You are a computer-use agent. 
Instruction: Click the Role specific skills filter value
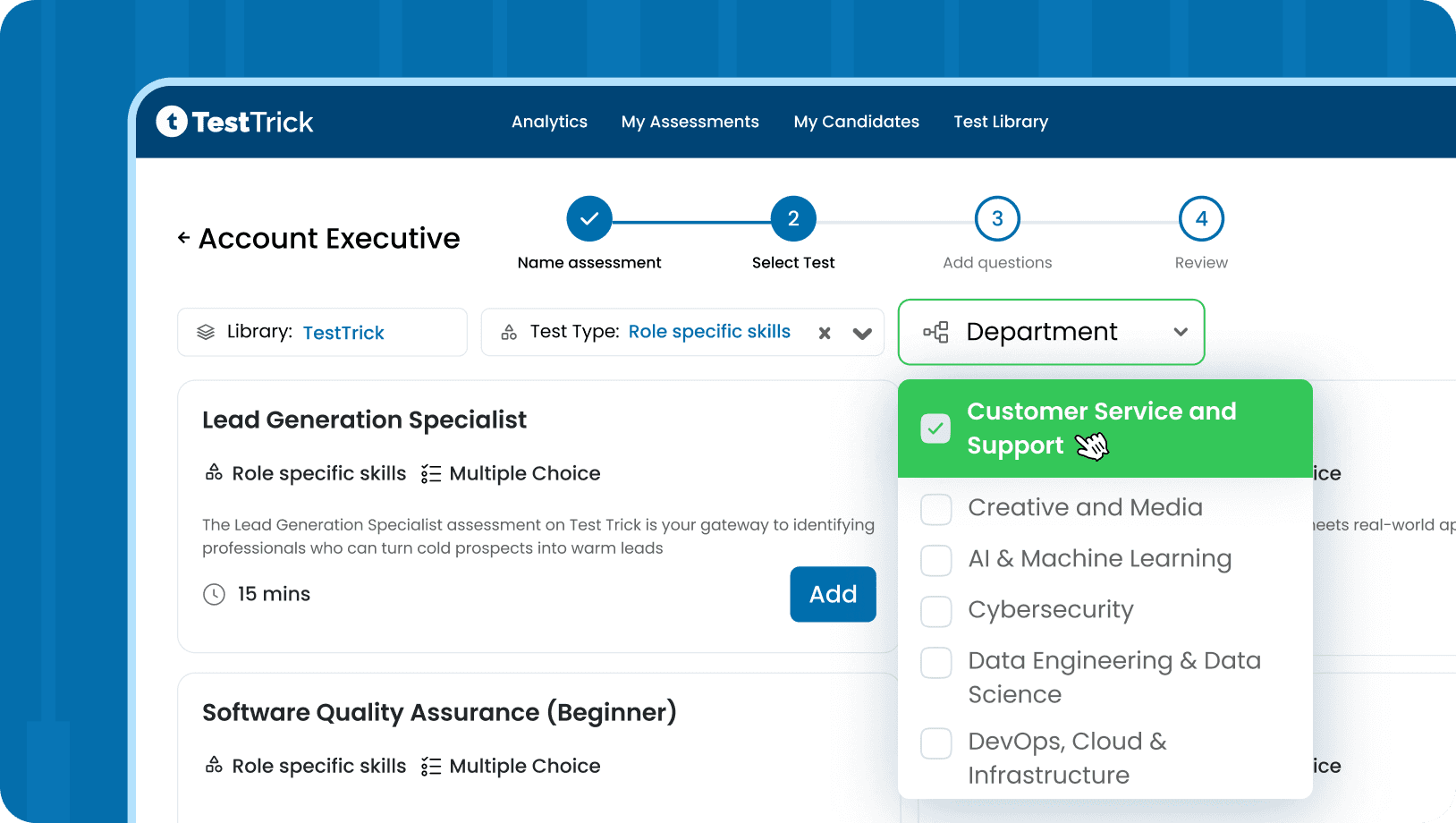[709, 332]
